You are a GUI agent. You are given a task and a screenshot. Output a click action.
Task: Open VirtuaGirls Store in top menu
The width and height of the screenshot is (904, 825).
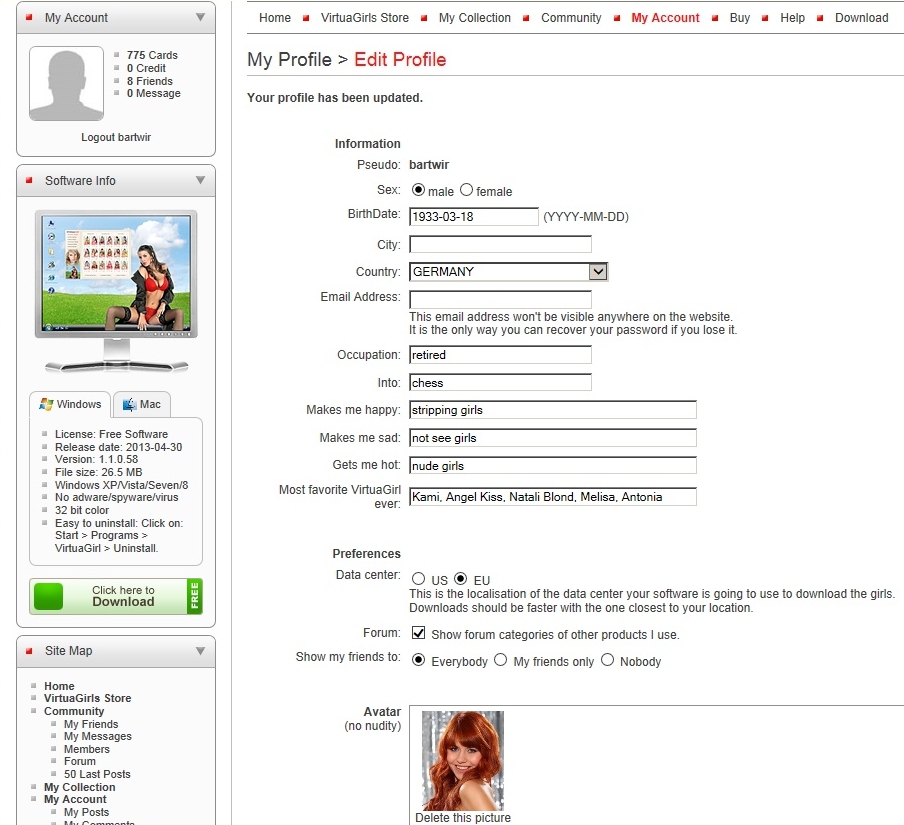[x=364, y=18]
